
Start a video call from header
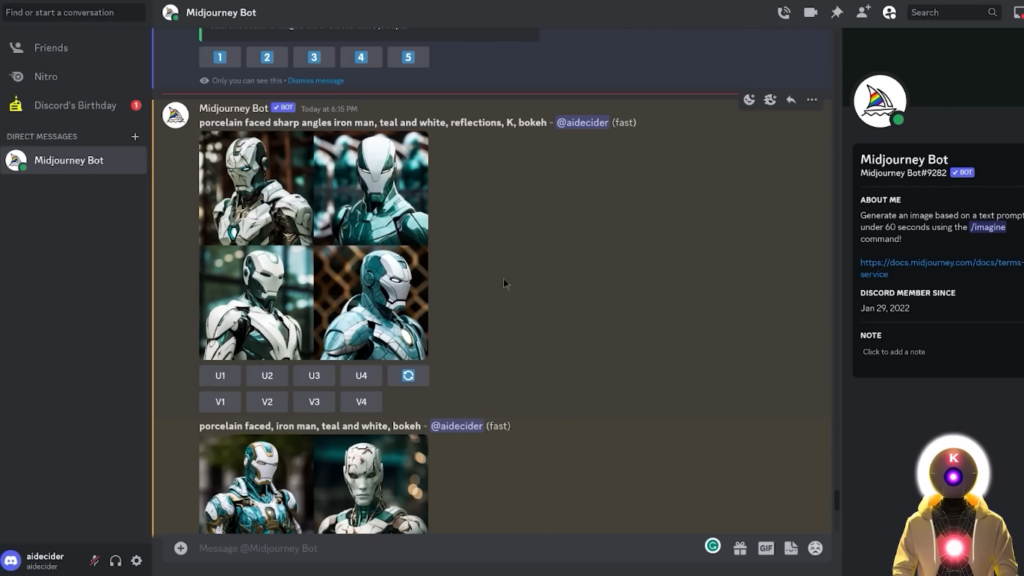(x=810, y=13)
